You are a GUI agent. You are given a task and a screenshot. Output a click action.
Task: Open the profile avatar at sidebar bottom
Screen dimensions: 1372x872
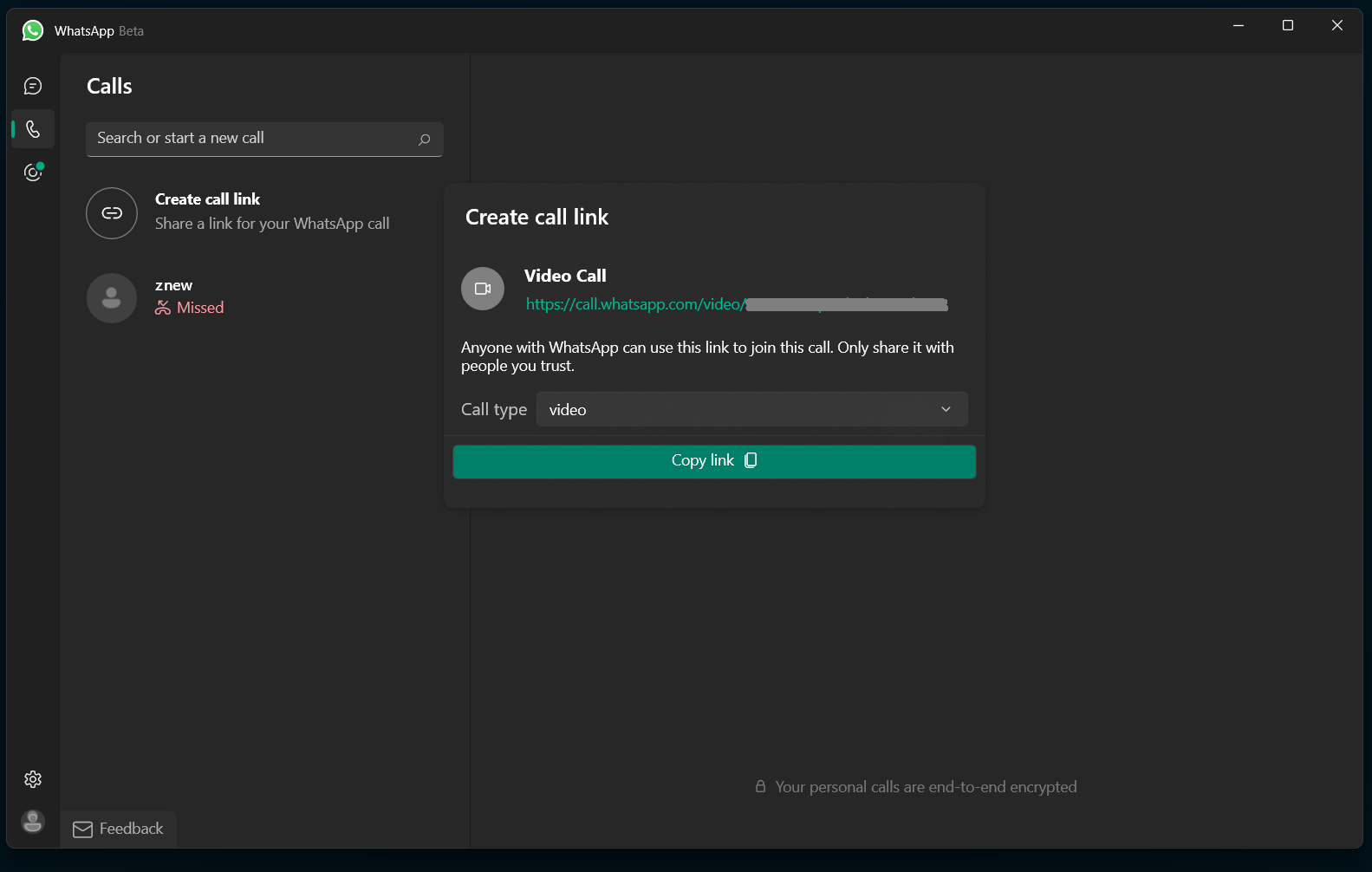(x=33, y=821)
